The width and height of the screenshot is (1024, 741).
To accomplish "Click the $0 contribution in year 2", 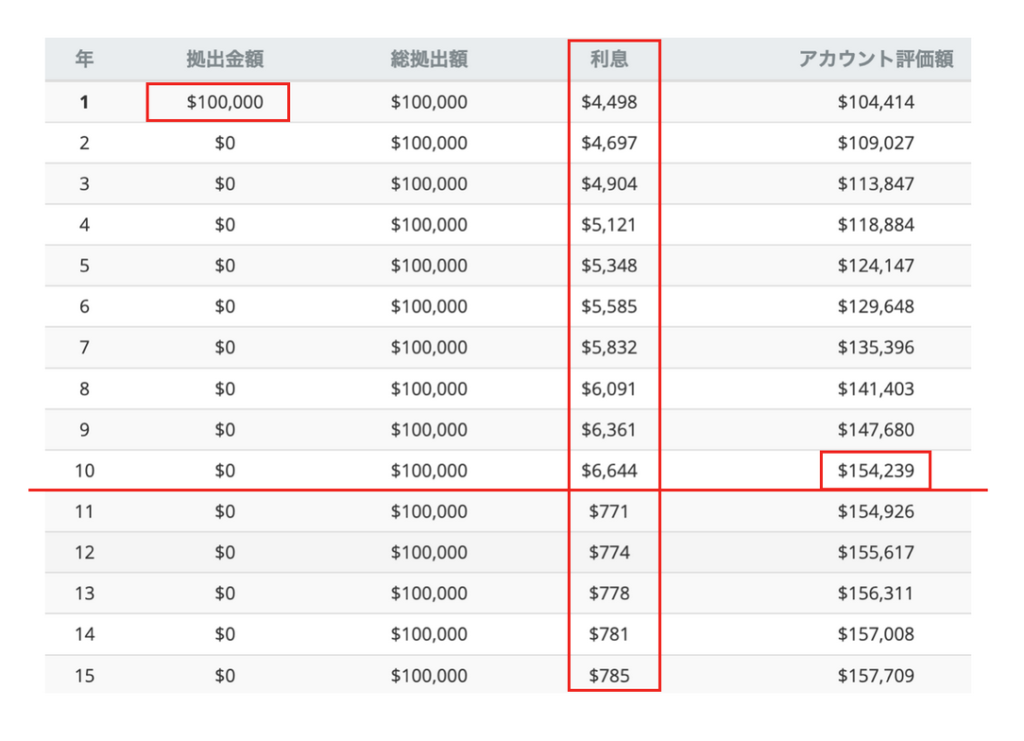I will pos(225,143).
